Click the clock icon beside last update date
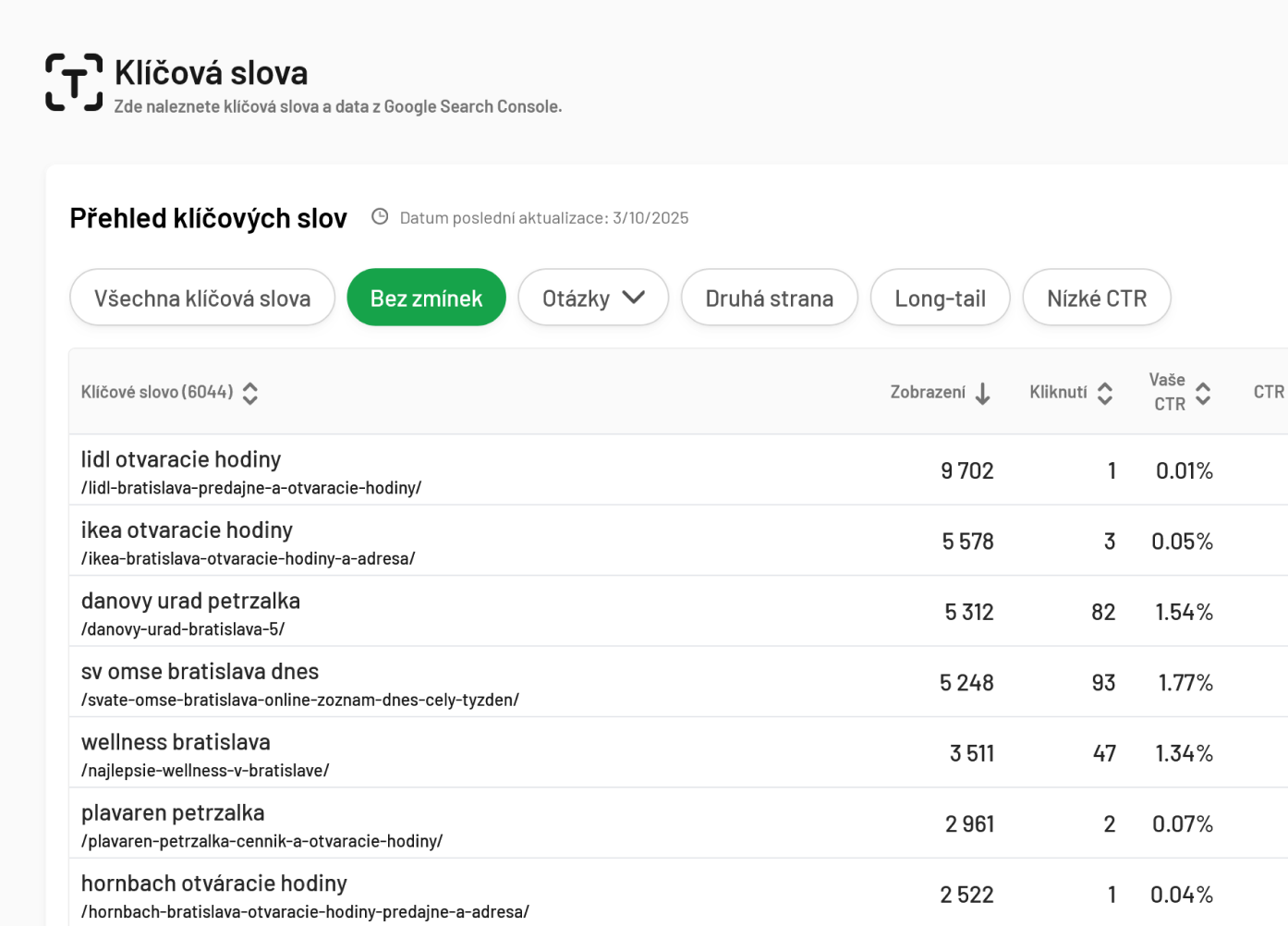The image size is (1288, 926). point(380,216)
